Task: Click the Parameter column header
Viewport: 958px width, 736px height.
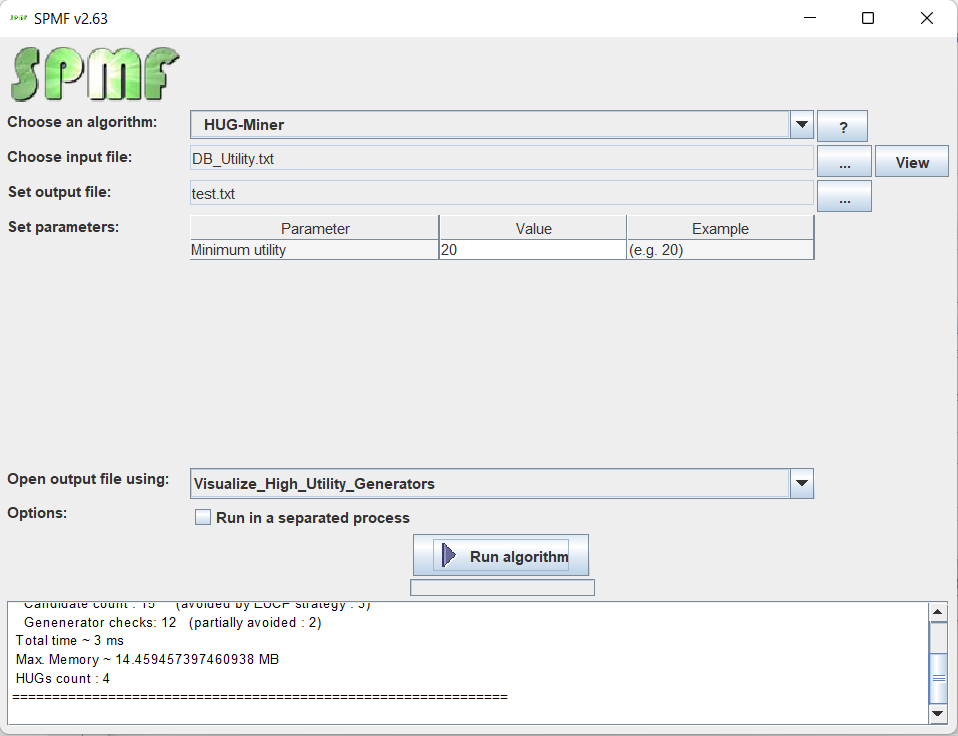Action: [x=315, y=228]
